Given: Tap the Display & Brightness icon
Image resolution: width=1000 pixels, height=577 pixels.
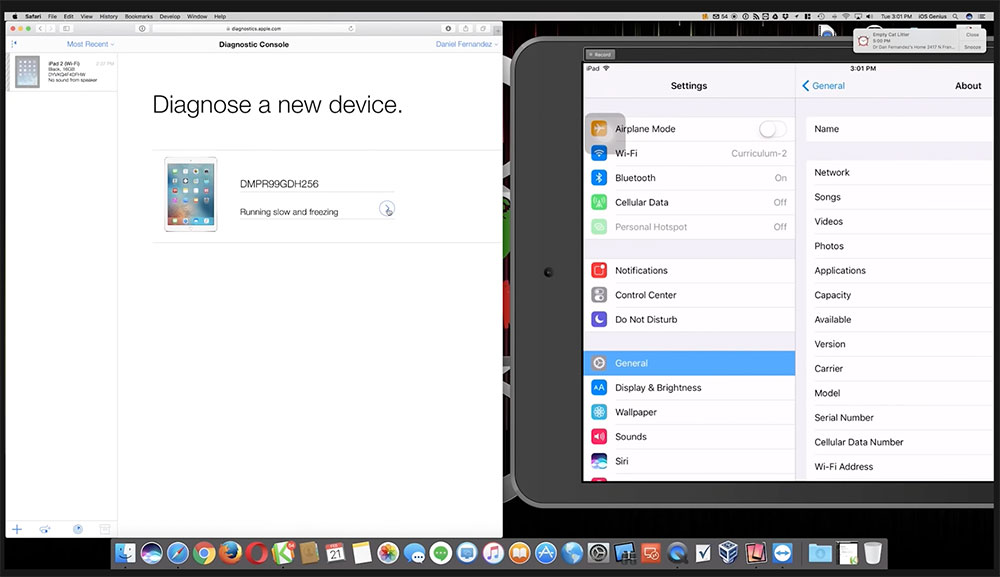Looking at the screenshot, I should 599,388.
